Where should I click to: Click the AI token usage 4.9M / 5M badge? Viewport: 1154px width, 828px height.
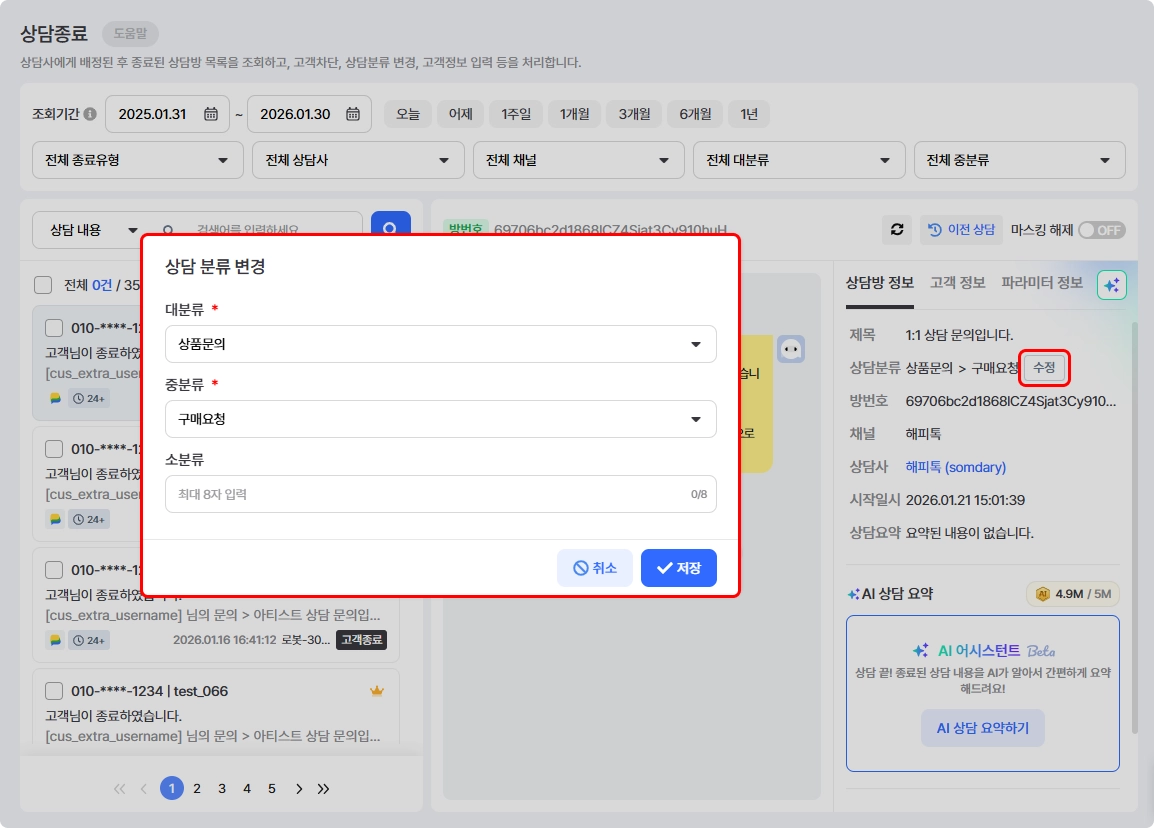point(1073,594)
